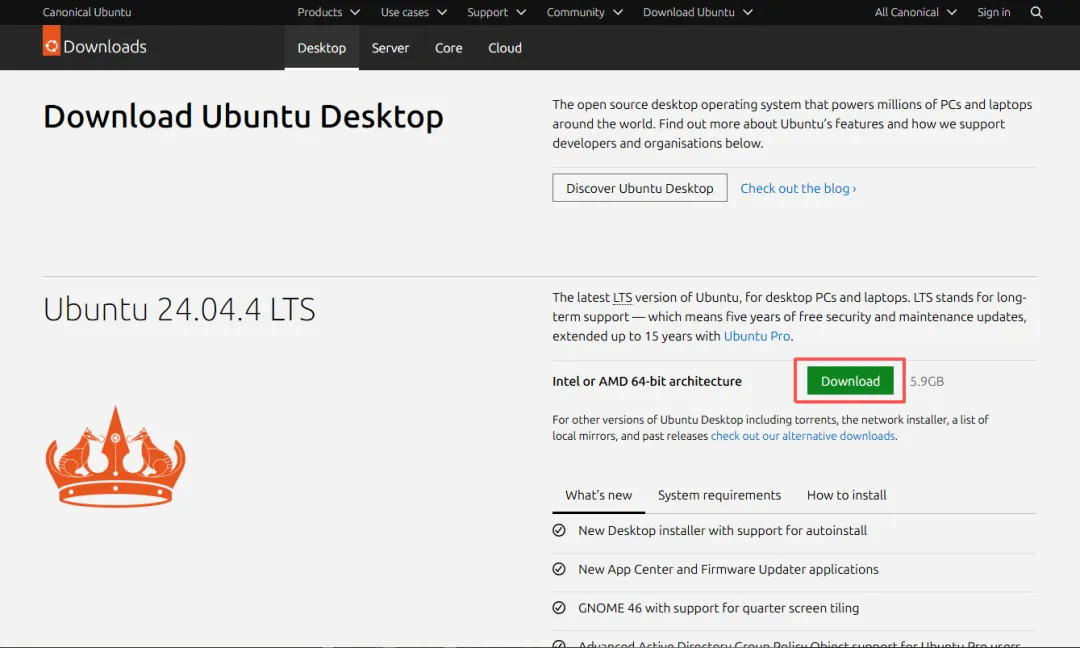Screen dimensions: 1080x648
Task: Expand the Products dropdown menu
Action: (x=329, y=12)
